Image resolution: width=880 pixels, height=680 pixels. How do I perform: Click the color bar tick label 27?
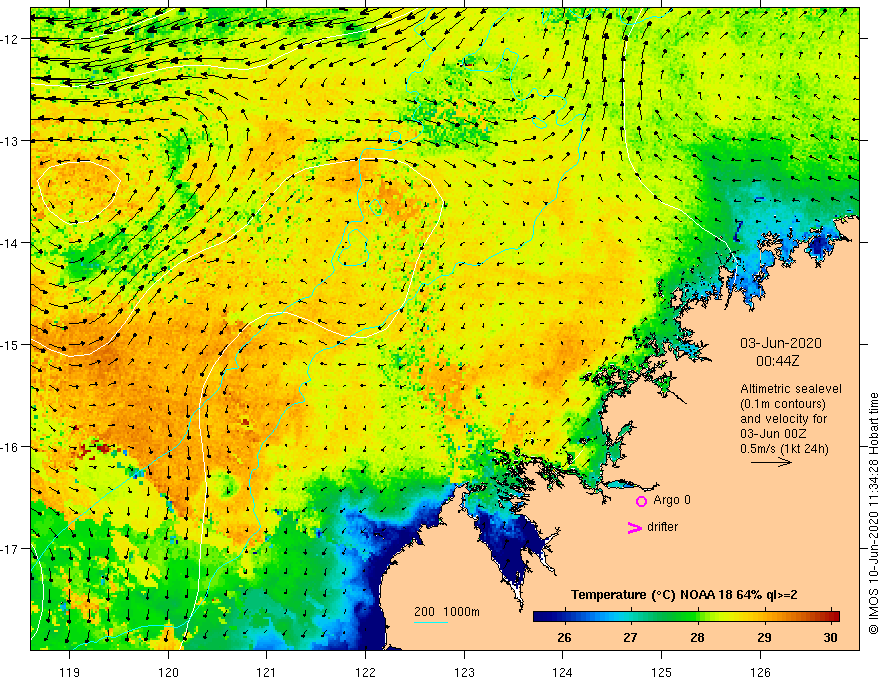(630, 637)
